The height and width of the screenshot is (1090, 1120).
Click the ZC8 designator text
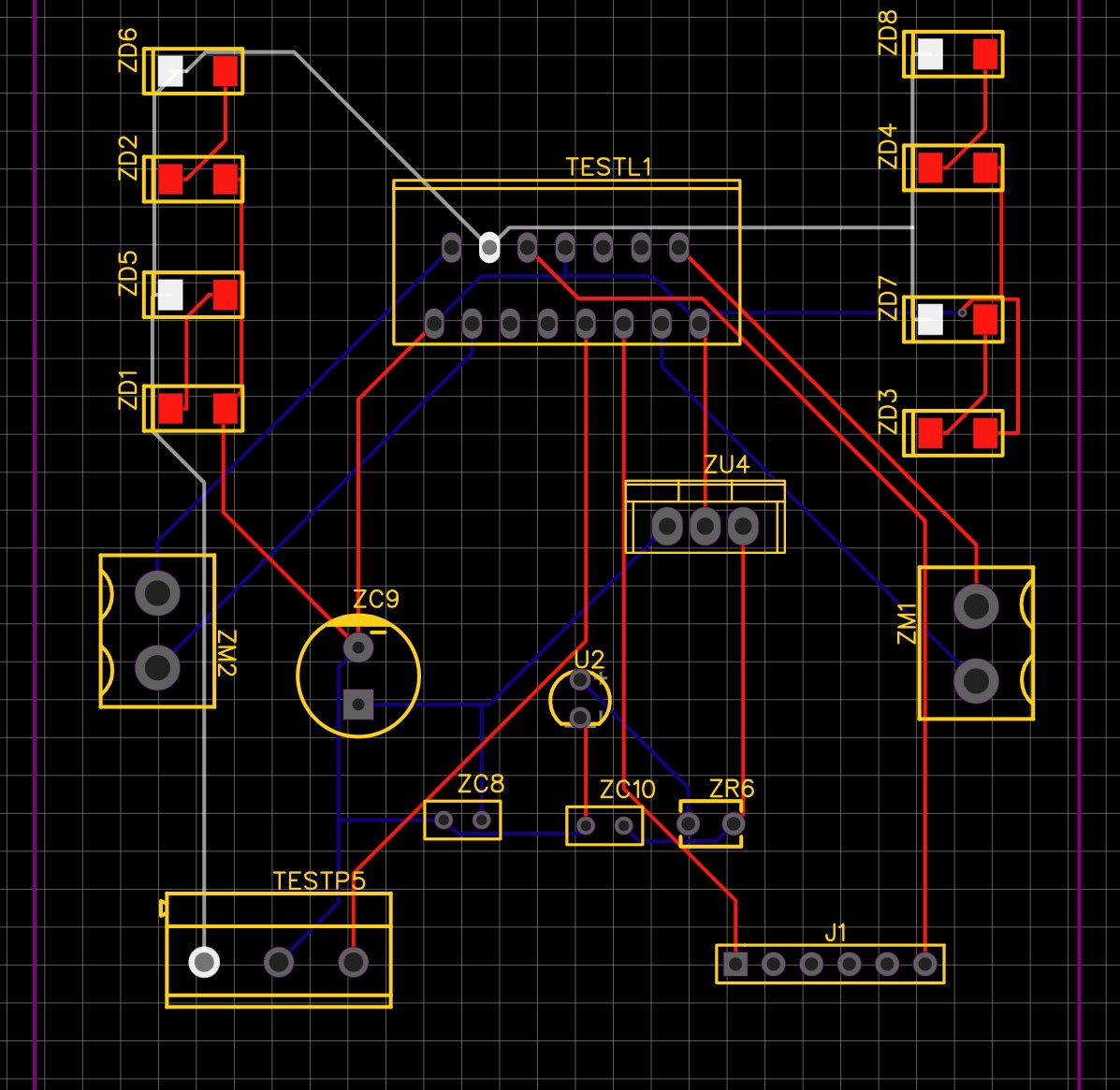coord(481,784)
